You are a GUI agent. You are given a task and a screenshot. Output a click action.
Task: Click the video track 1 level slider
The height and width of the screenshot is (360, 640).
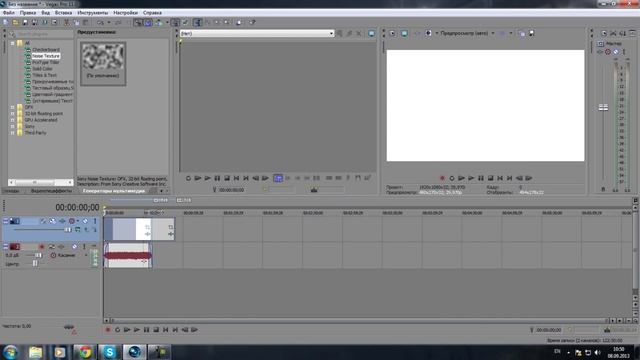[x=68, y=230]
